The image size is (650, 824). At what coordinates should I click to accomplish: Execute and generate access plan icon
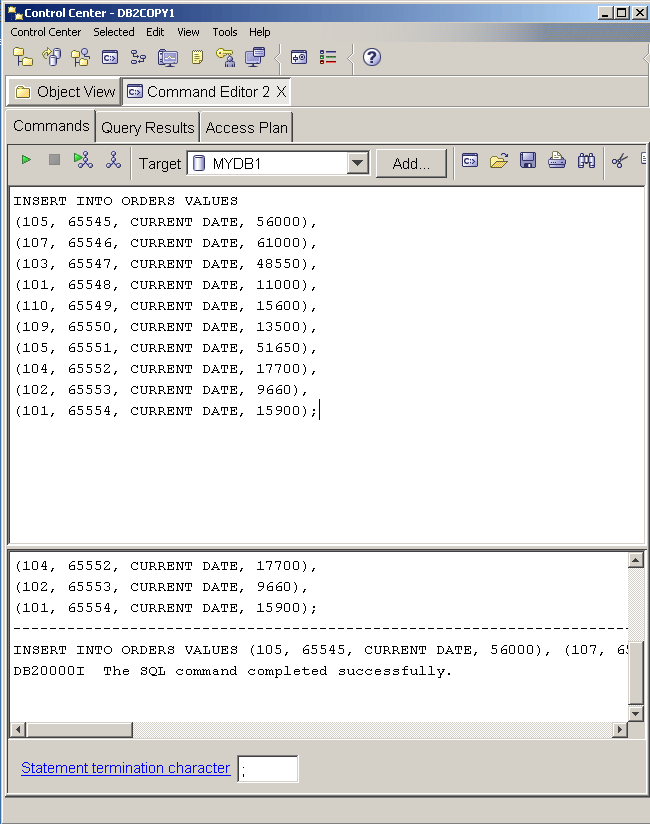pyautogui.click(x=83, y=160)
